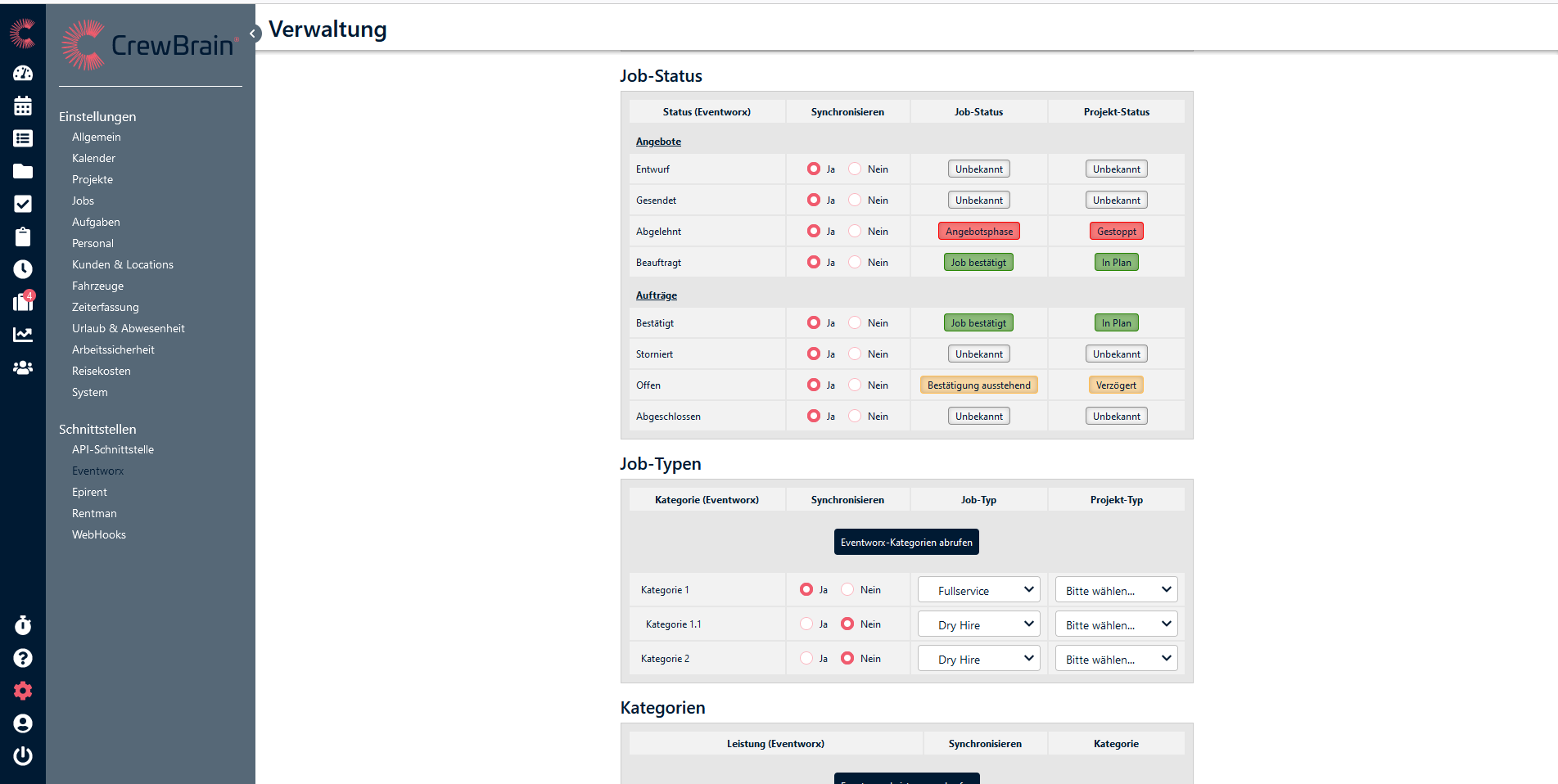
Task: Click orange Verzögert project status badge
Action: [x=1116, y=385]
